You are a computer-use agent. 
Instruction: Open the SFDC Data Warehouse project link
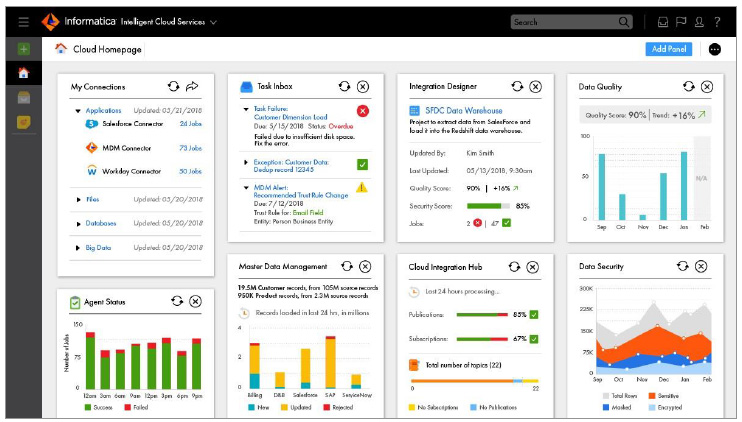coord(463,110)
